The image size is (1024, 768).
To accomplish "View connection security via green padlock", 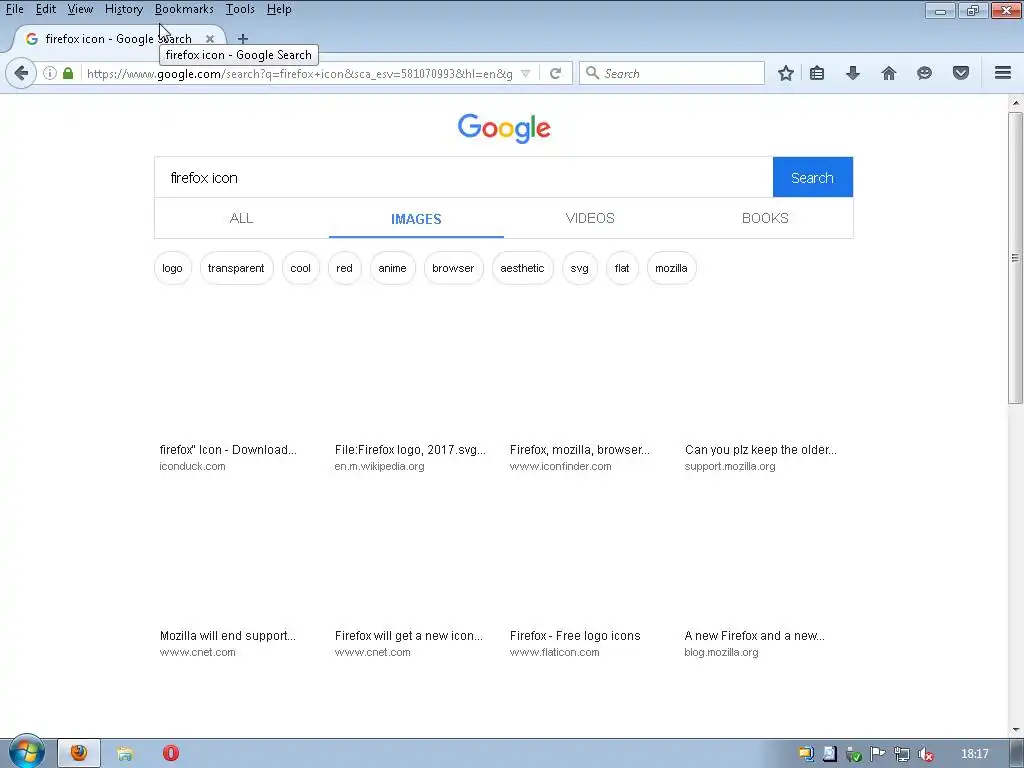I will coord(68,73).
